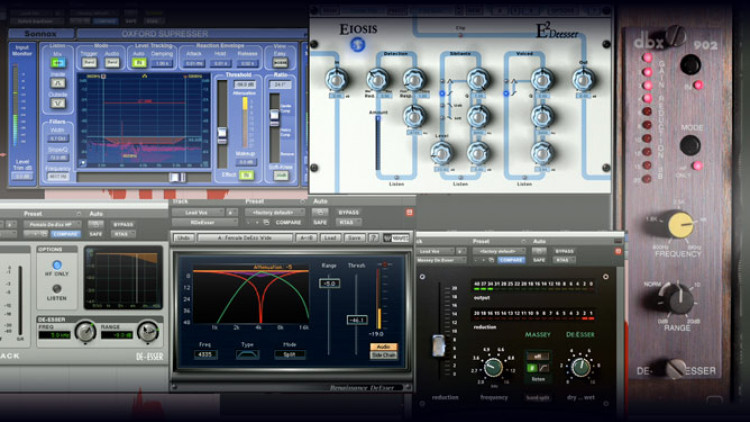Toggle Listen option in DigiRack De-Esser
The image size is (750, 422).
pos(56,289)
